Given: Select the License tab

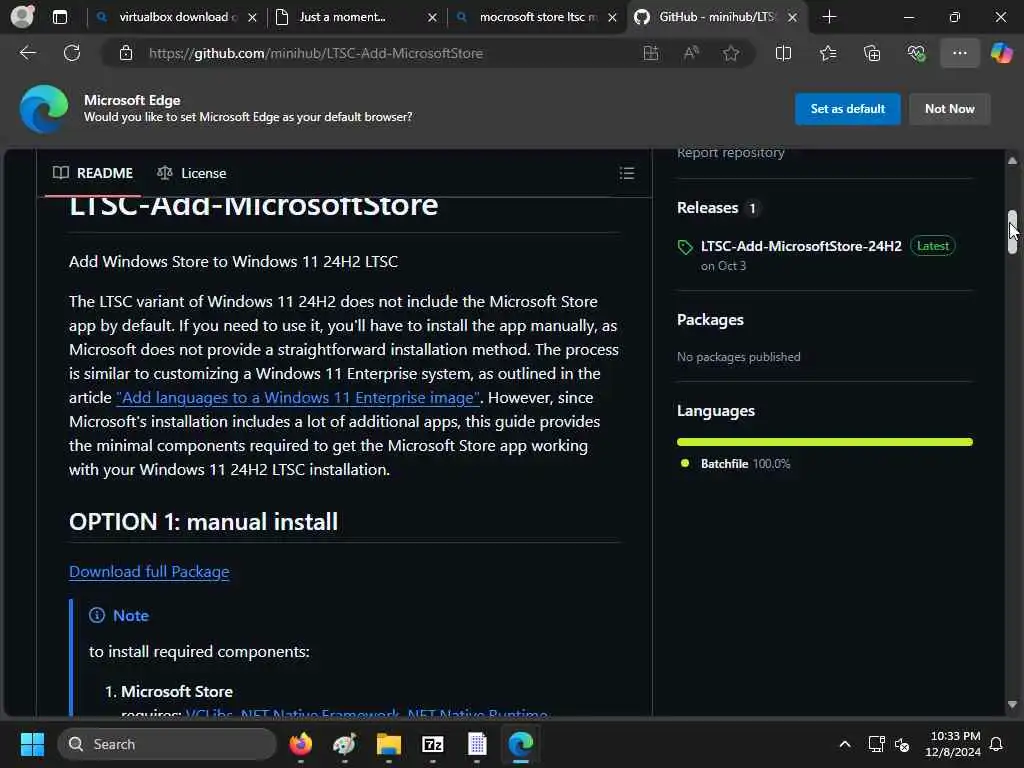Looking at the screenshot, I should click(191, 173).
